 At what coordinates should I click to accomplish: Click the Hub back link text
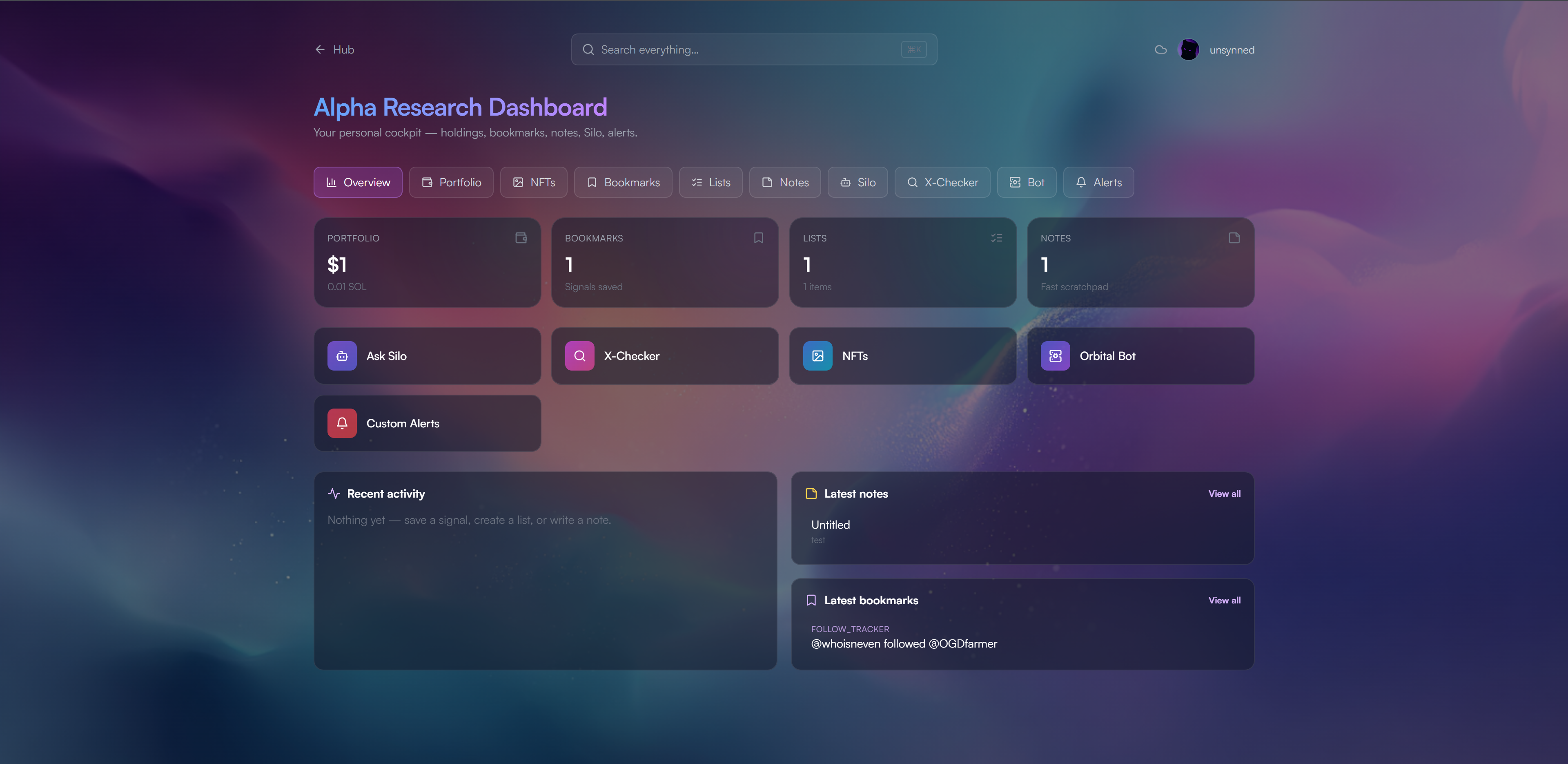(343, 49)
